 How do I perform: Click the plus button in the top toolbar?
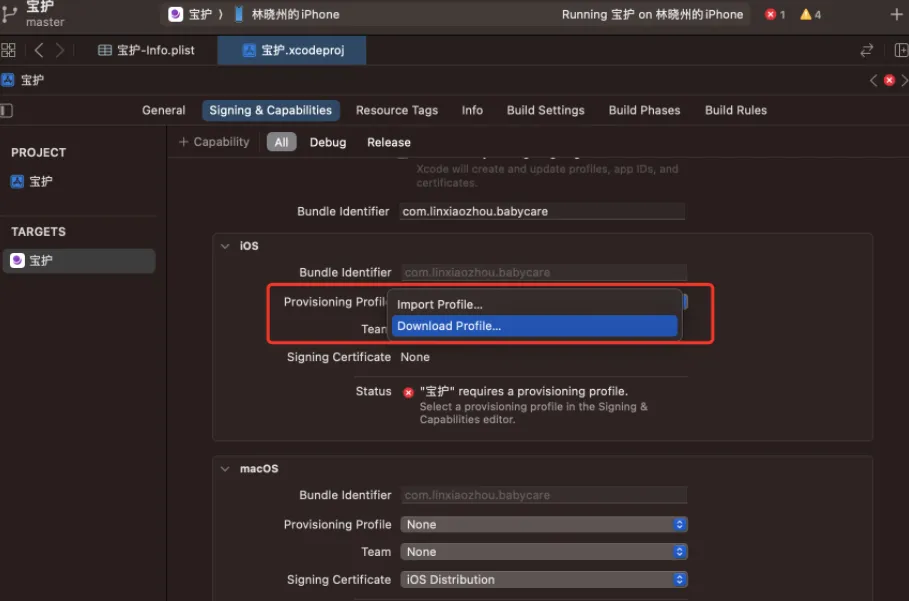(x=896, y=14)
